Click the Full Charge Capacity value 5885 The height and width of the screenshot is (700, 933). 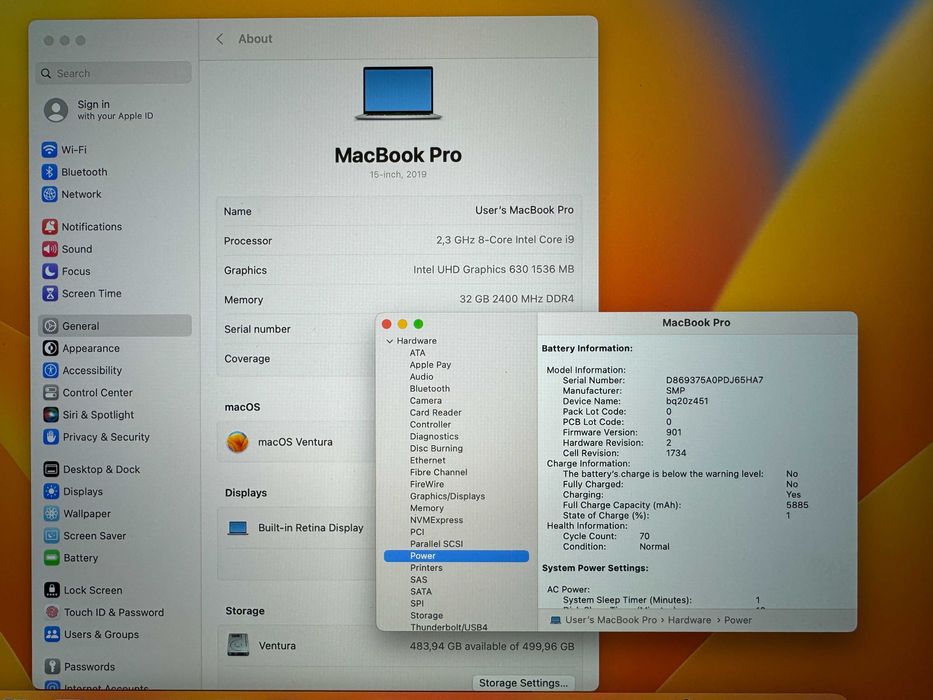click(x=797, y=505)
